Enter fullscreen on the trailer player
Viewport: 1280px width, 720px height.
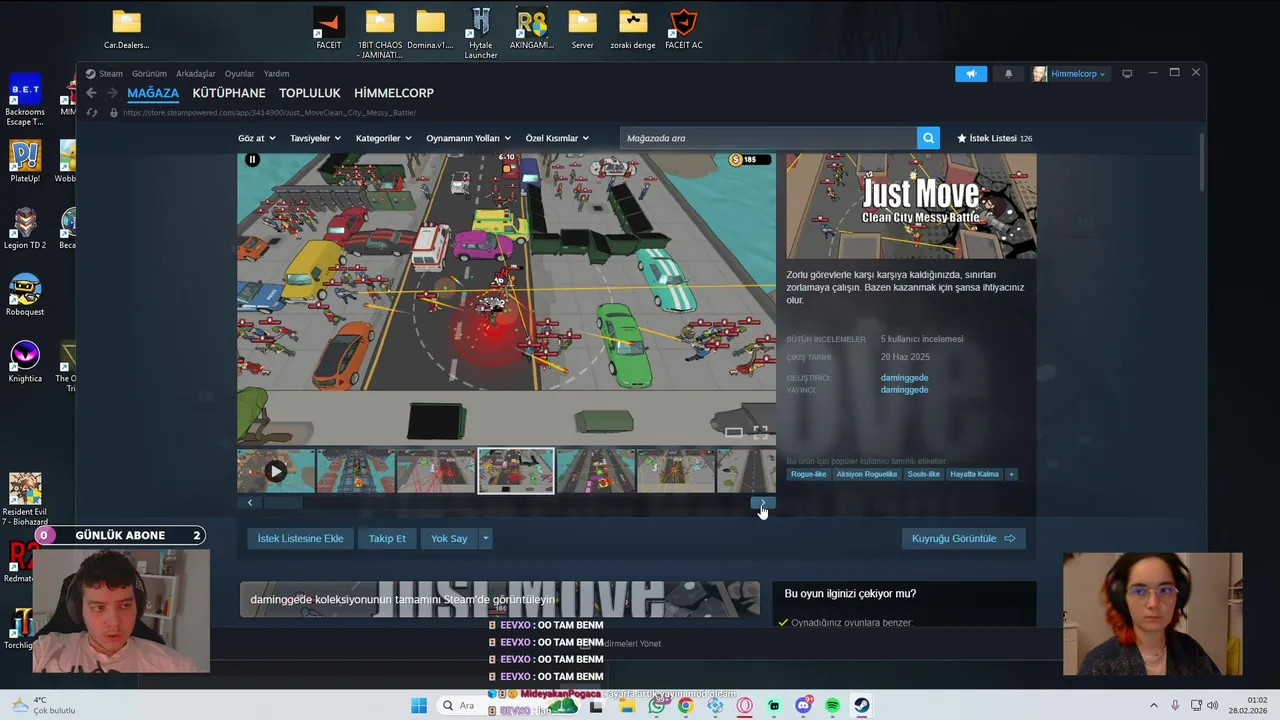pos(760,432)
